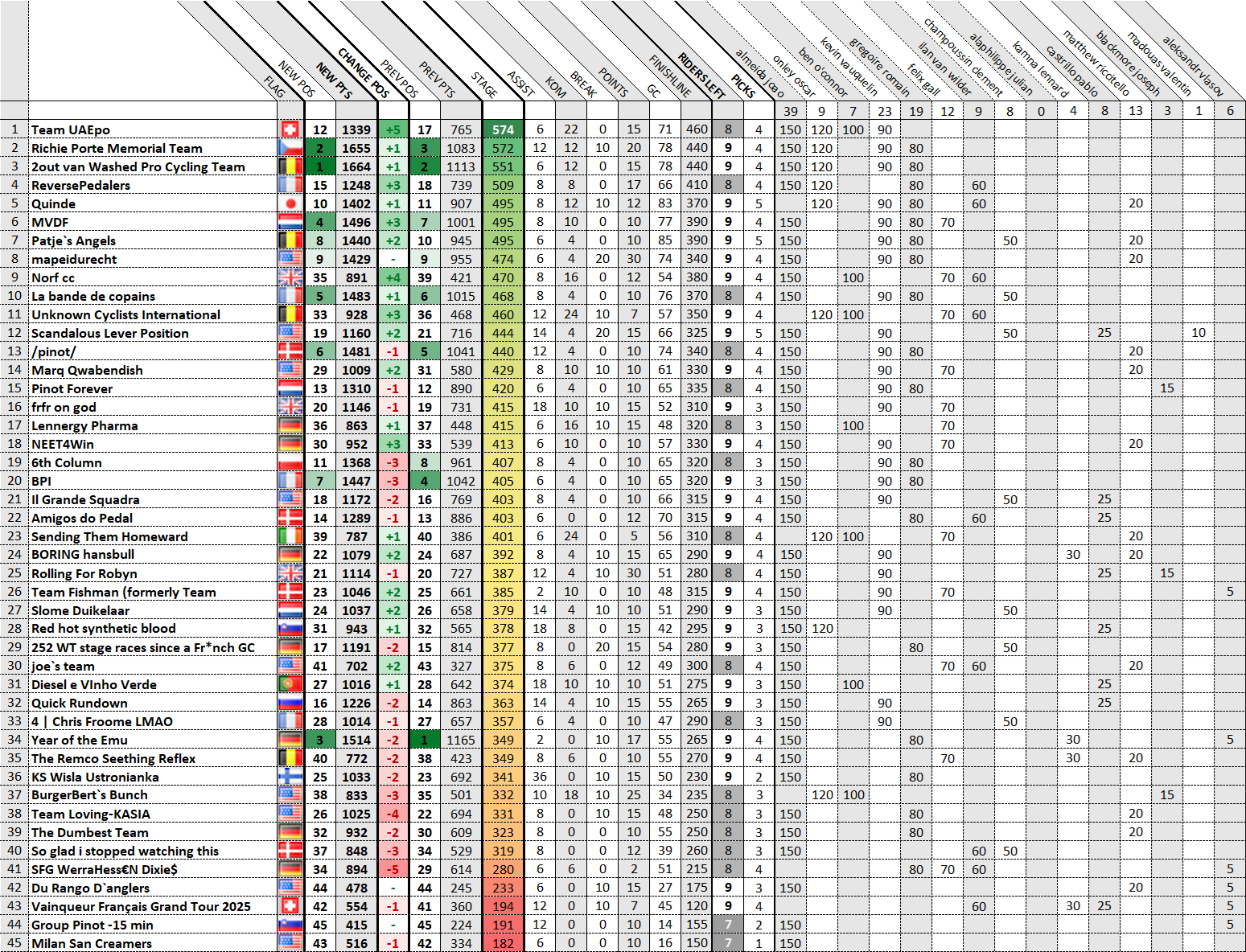
Task: Click the "BurgerBert`s Bunch" cell
Action: tap(153, 795)
